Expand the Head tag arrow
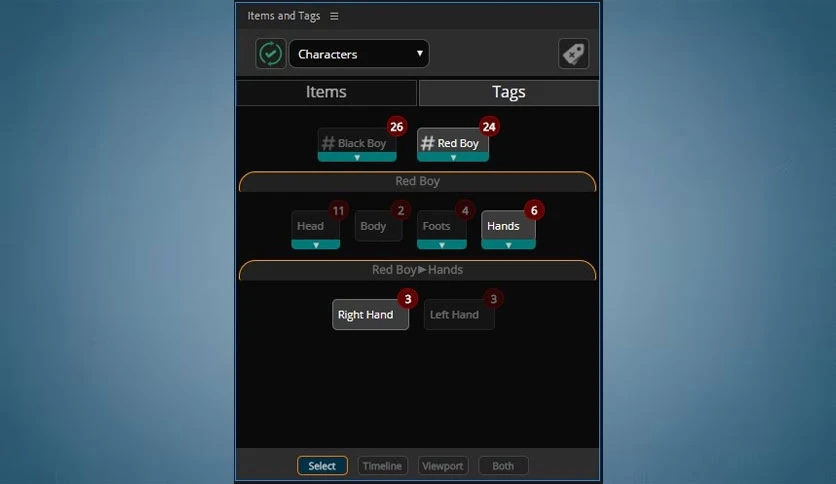Screen dimensions: 836x484 316,245
